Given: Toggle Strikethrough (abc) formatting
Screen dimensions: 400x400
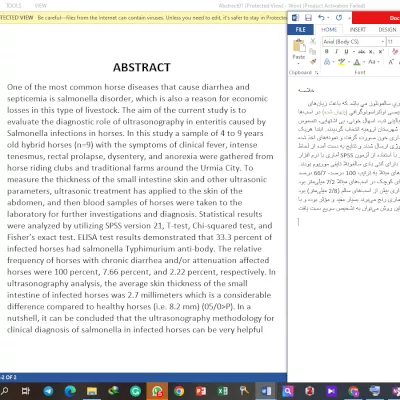Looking at the screenshot, I should click(x=362, y=52).
